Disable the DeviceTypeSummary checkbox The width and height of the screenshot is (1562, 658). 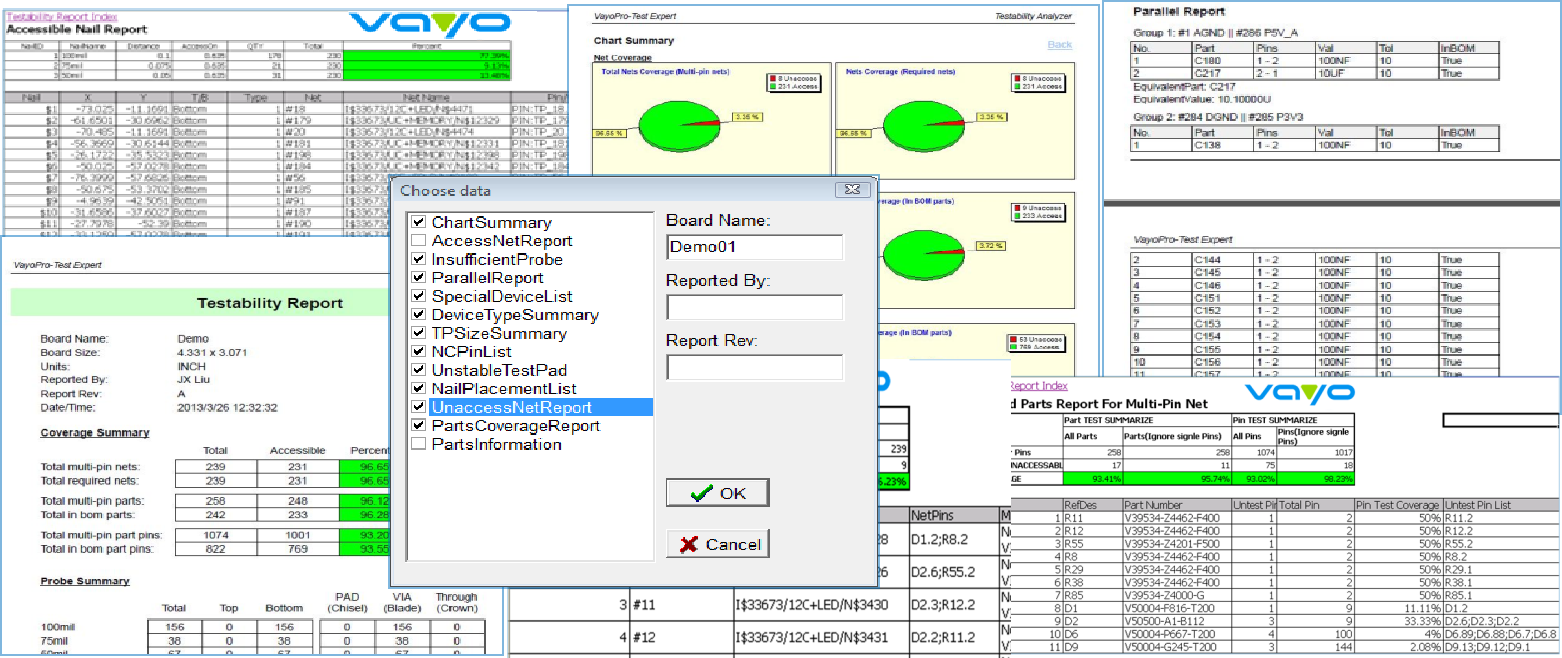point(419,315)
